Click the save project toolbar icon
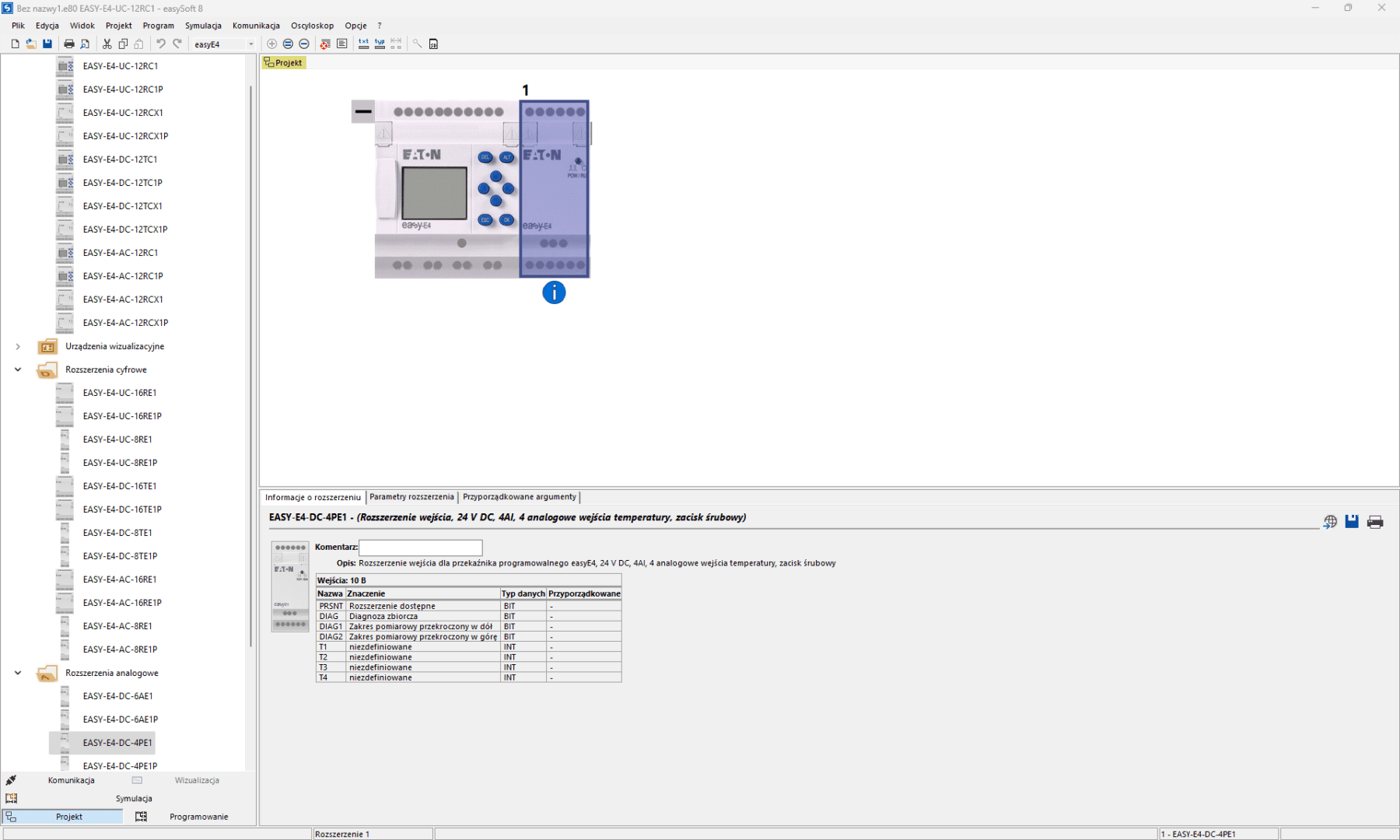 pyautogui.click(x=47, y=44)
